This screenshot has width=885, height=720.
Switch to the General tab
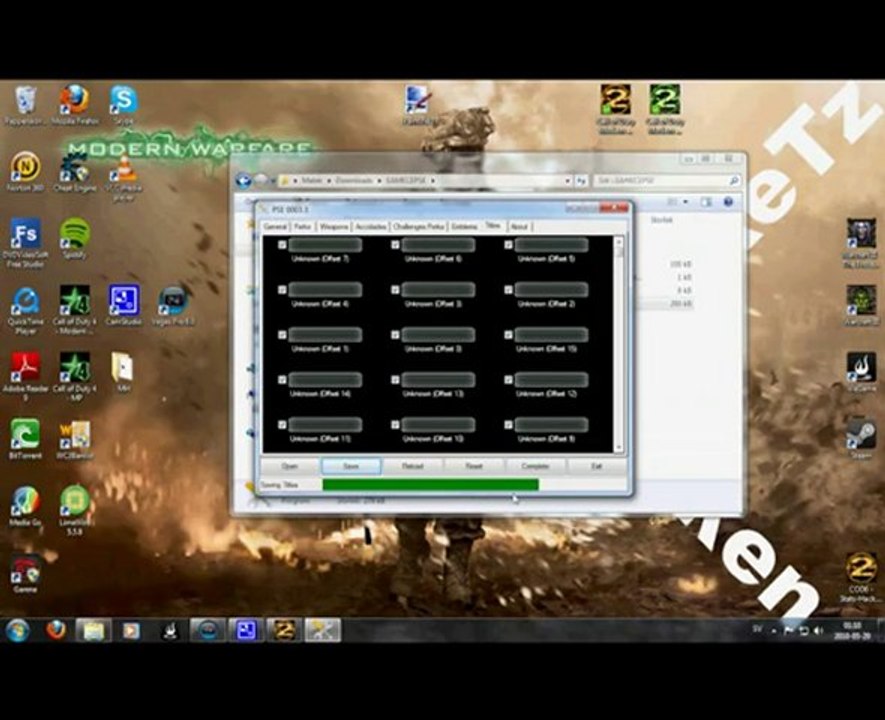coord(275,226)
